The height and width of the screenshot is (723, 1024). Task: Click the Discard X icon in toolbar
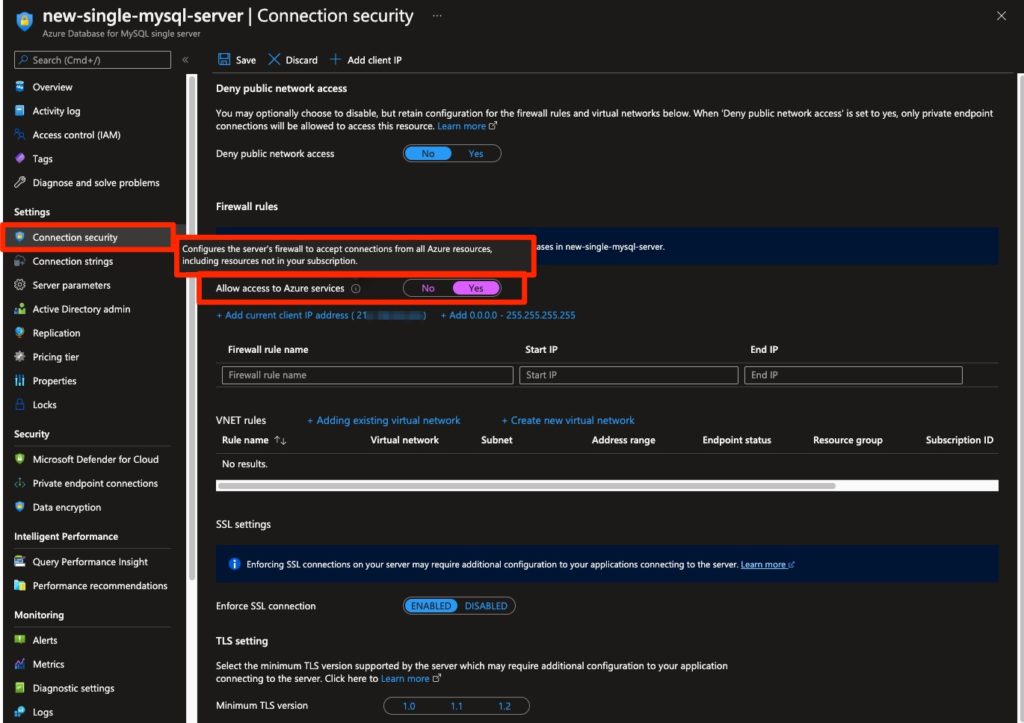274,59
